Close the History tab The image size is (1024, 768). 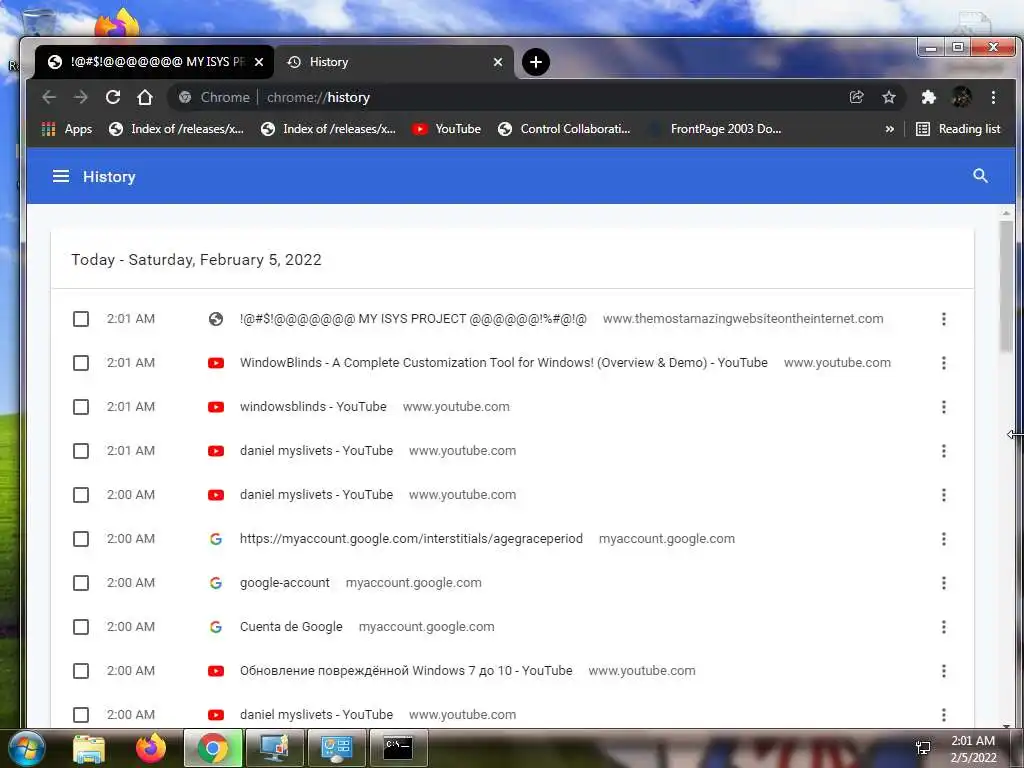498,62
